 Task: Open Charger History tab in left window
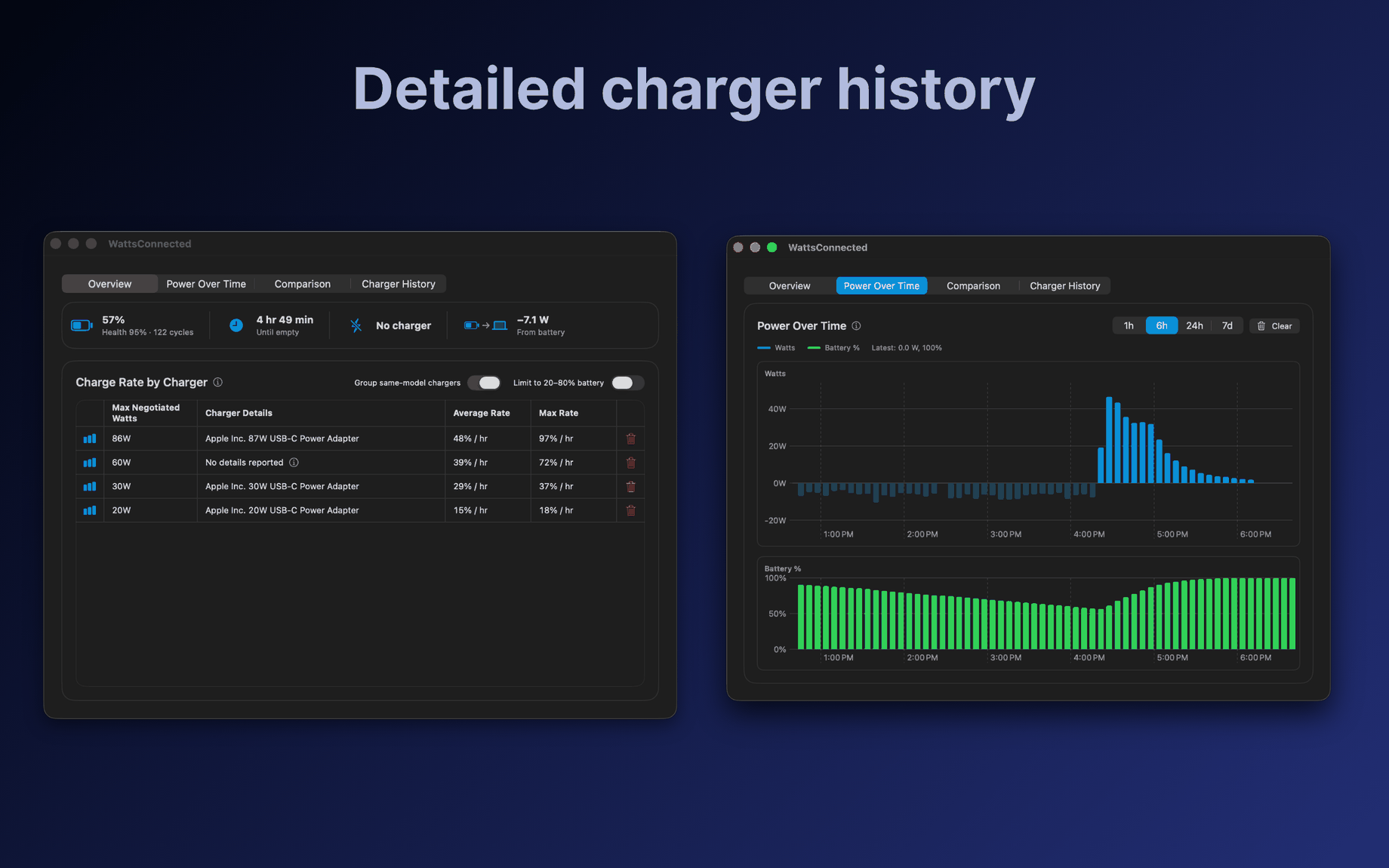[x=399, y=284]
